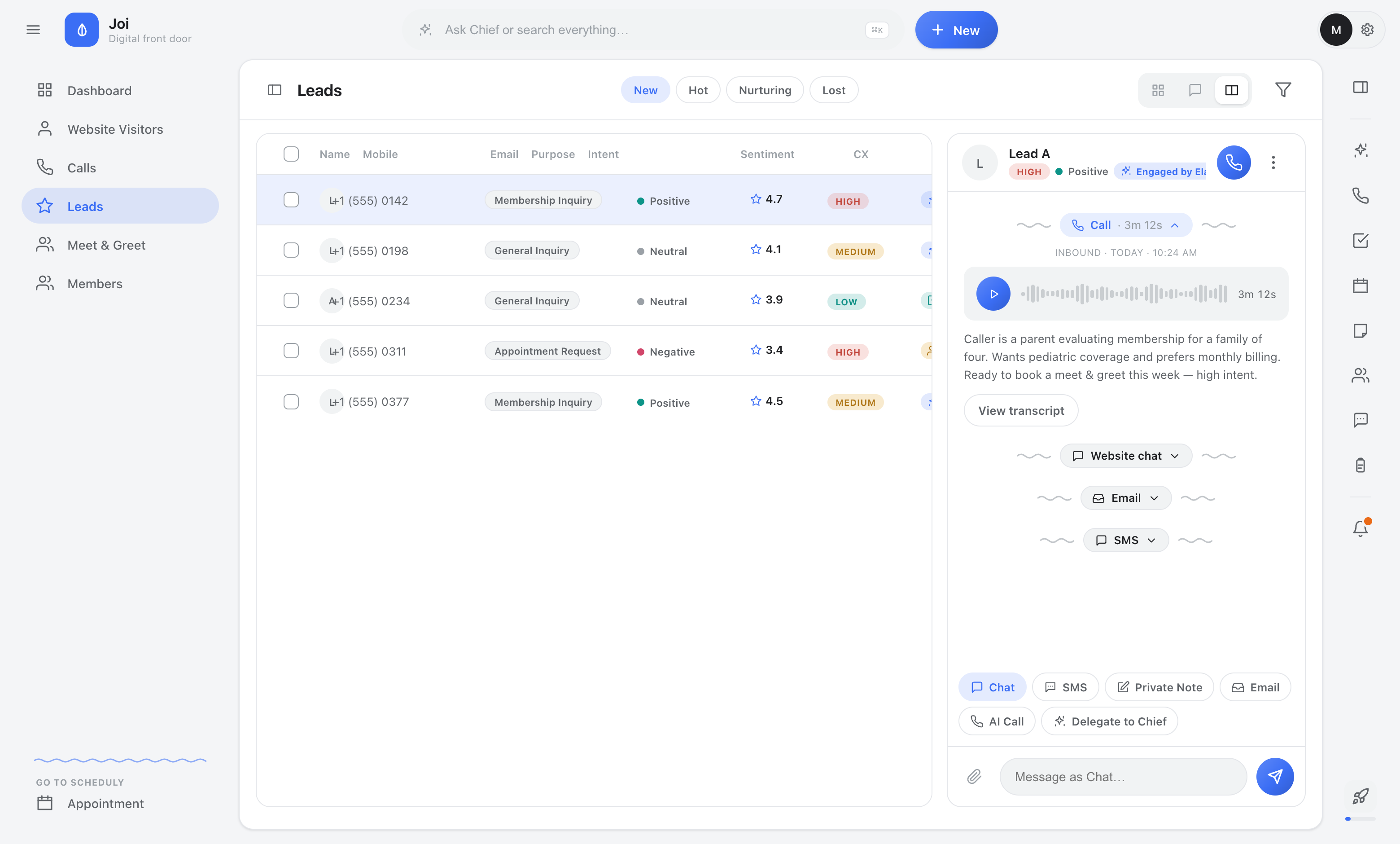Open the AI sparkle in right rail
This screenshot has width=1400, height=844.
(1360, 150)
